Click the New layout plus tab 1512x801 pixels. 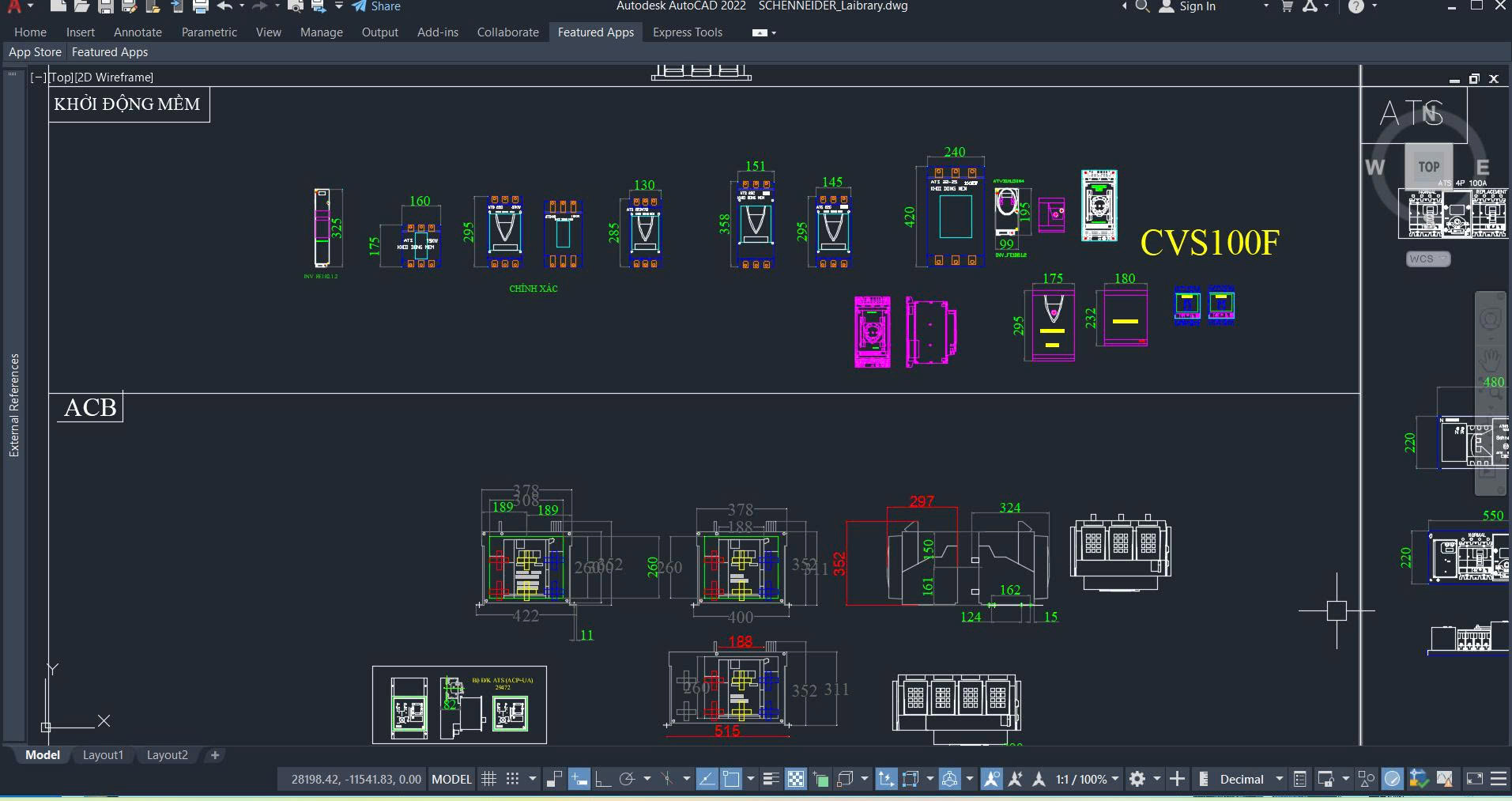pyautogui.click(x=215, y=755)
